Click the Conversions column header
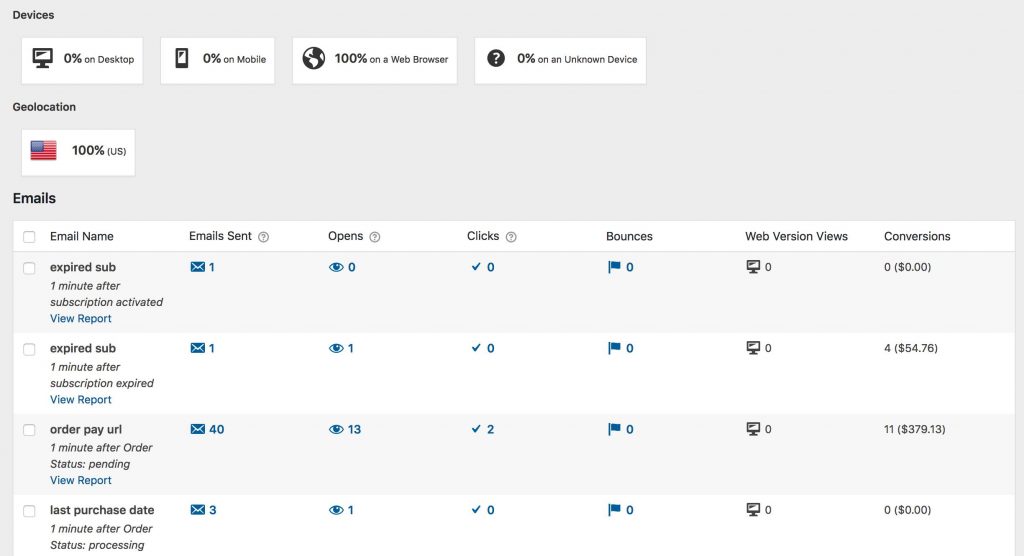The height and width of the screenshot is (556, 1024). pyautogui.click(x=917, y=237)
